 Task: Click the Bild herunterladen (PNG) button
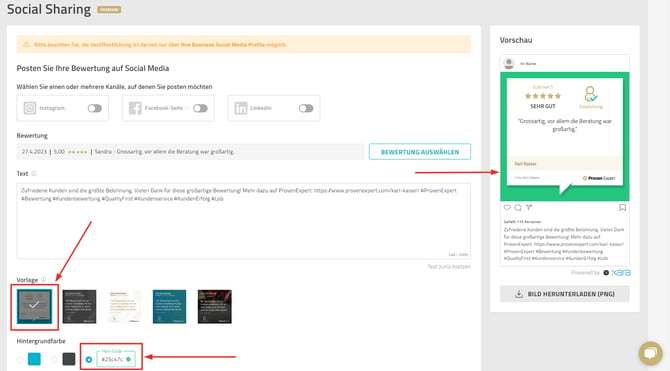coord(564,294)
